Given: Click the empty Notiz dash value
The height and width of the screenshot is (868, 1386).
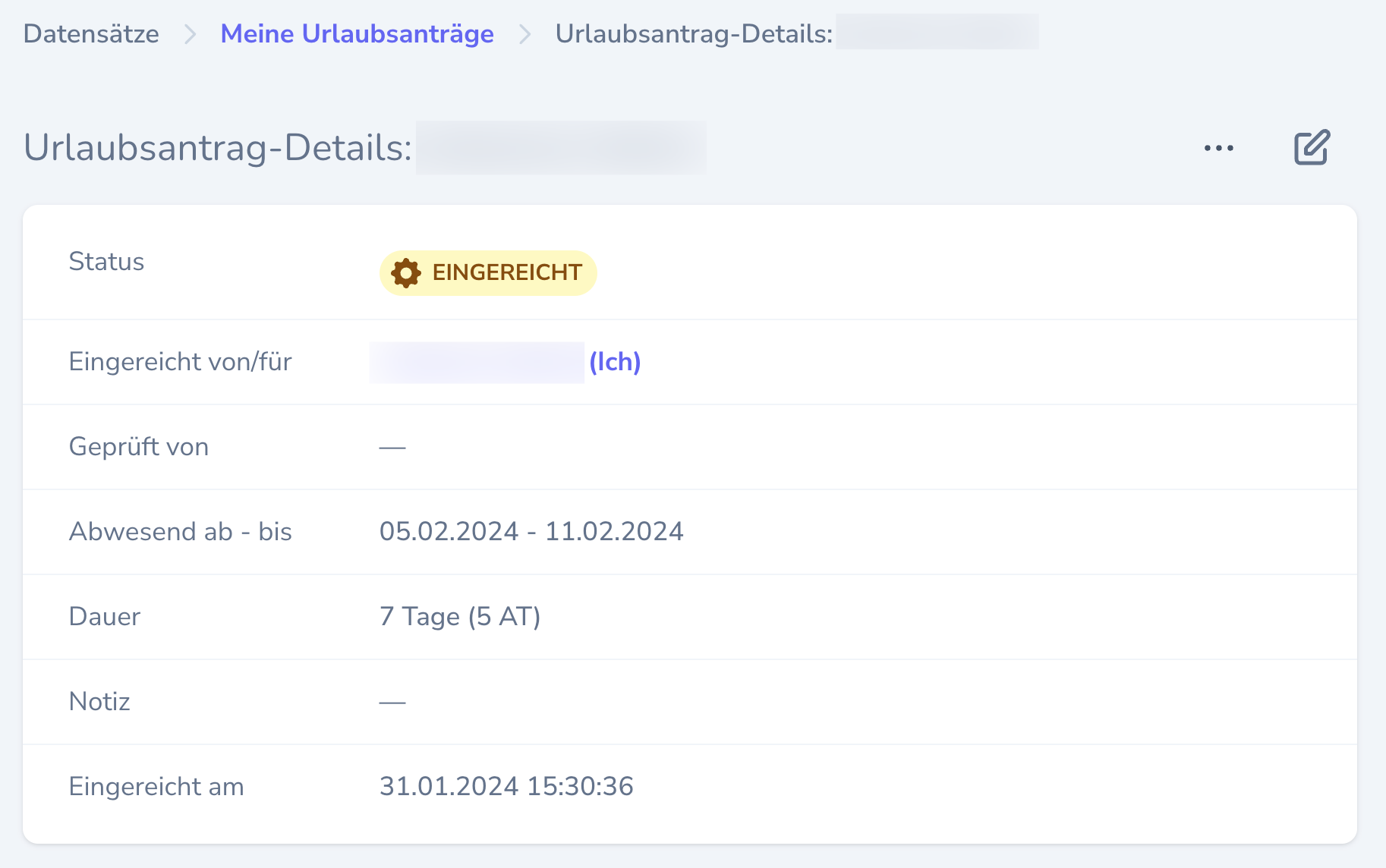Looking at the screenshot, I should tap(392, 702).
